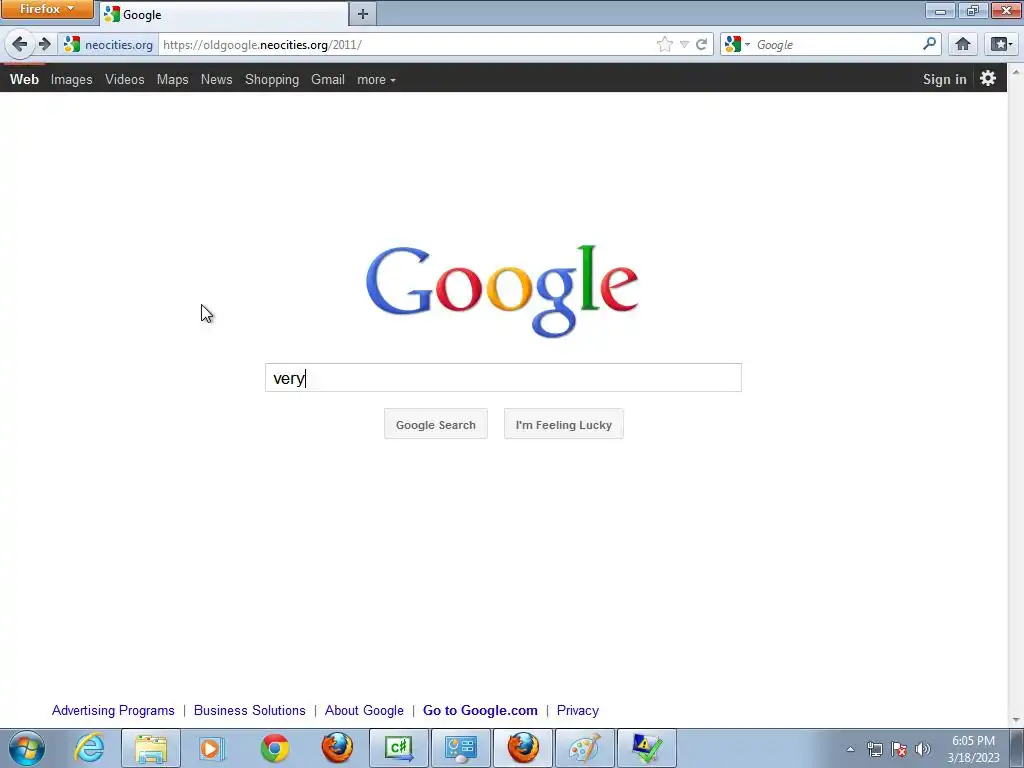Go back with the browser back arrow
Image resolution: width=1024 pixels, height=768 pixels.
pos(20,44)
